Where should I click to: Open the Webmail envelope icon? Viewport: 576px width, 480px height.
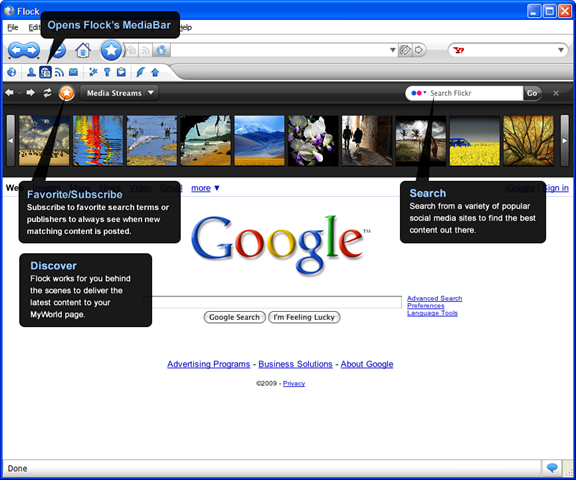click(73, 72)
